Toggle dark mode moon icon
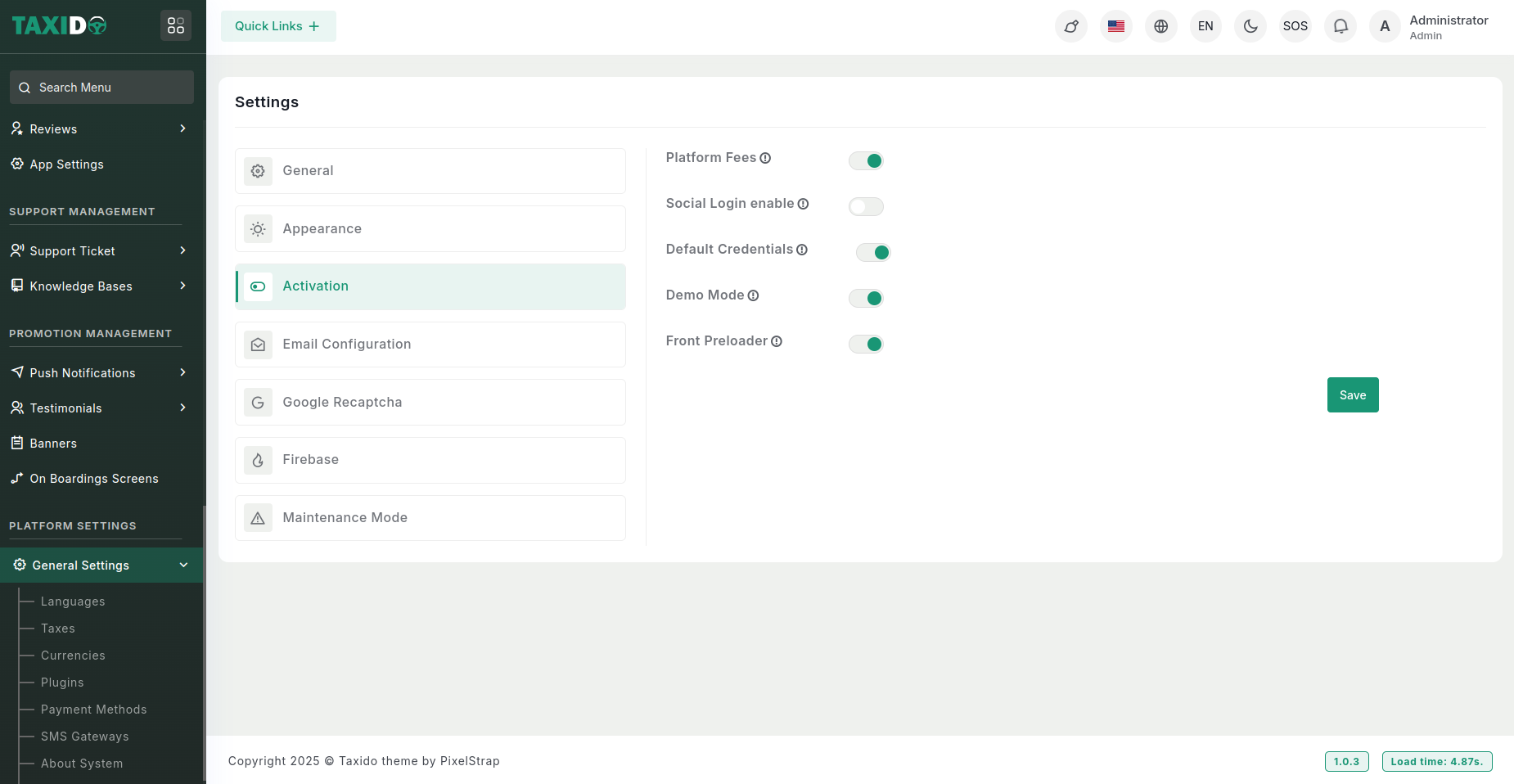 1250,26
